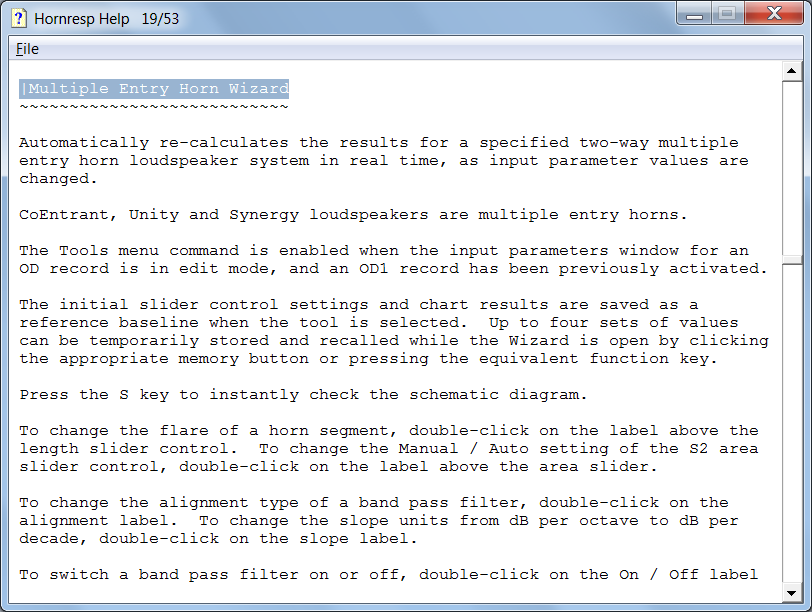Click the text 'the appropriate memory button or pressing'
Screen dimensions: 812x612
[224, 359]
